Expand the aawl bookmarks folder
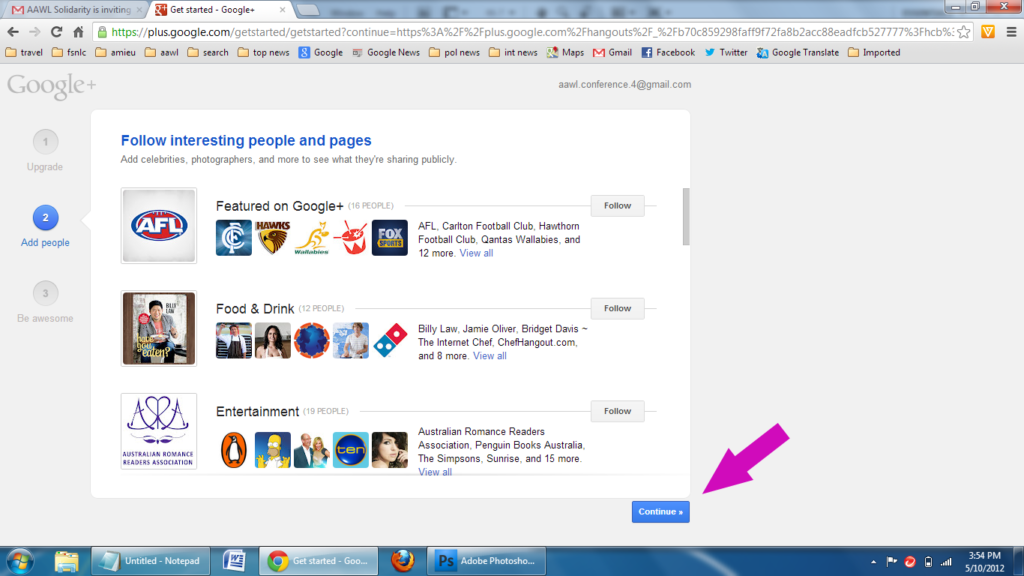Viewport: 1024px width, 576px height. [162, 52]
